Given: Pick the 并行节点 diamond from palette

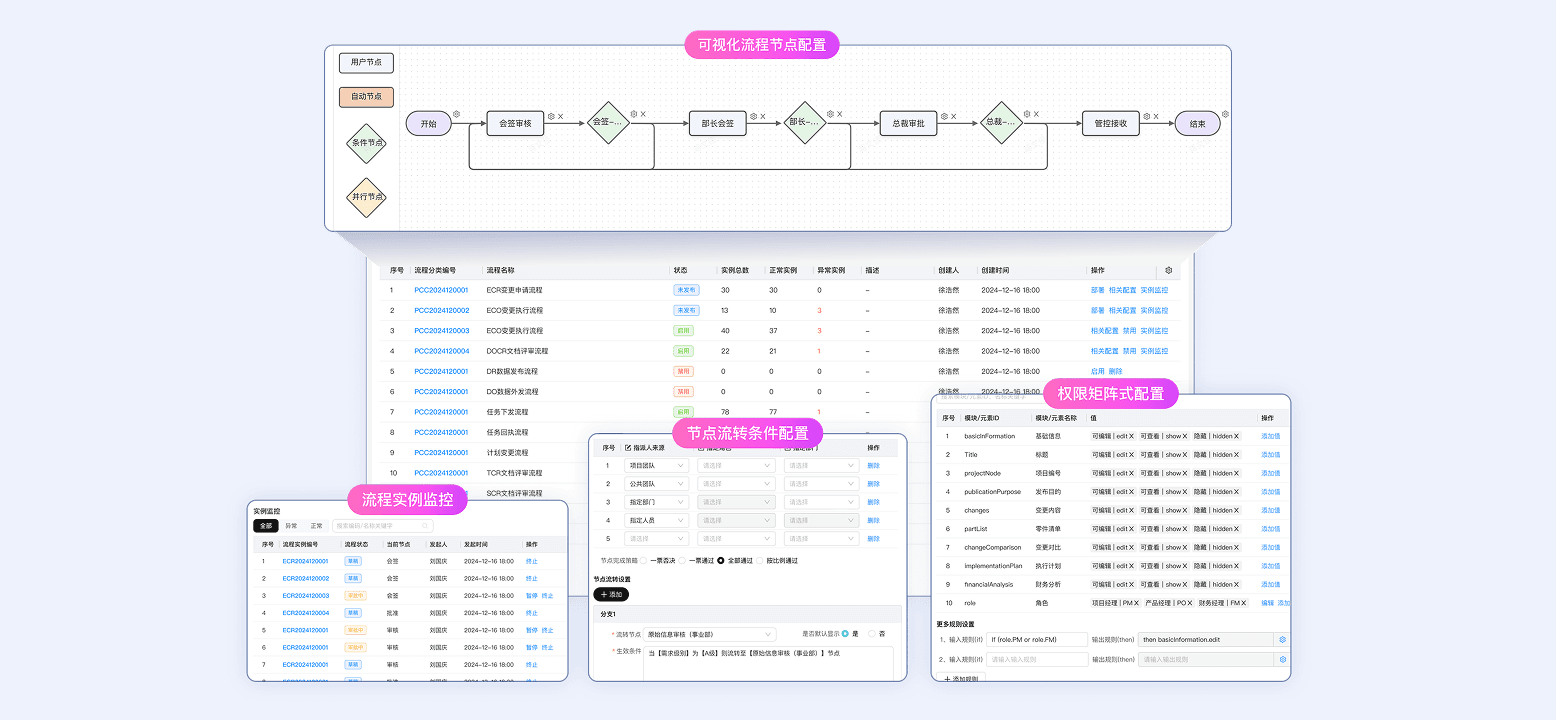Looking at the screenshot, I should [366, 197].
